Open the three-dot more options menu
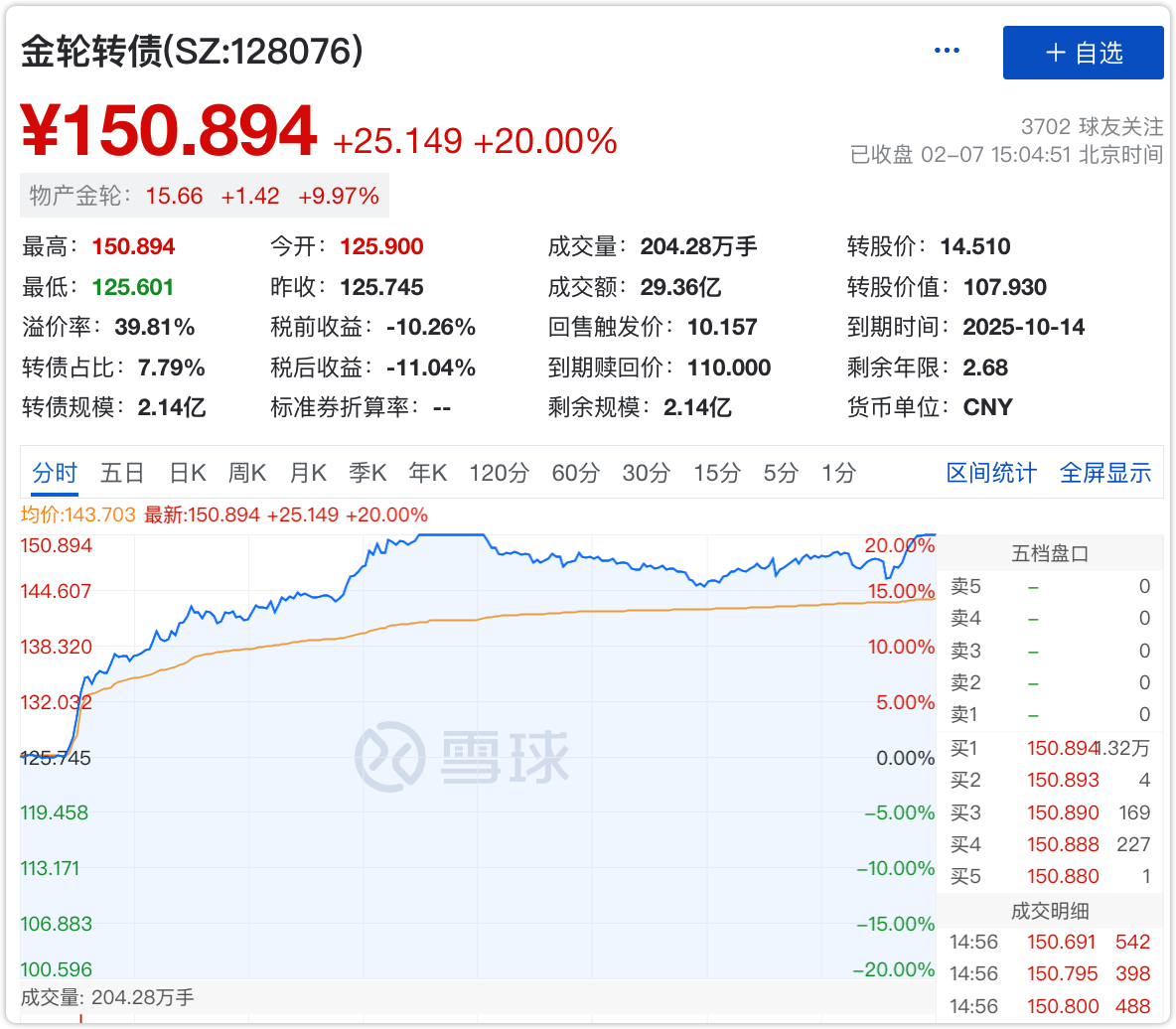Viewport: 1176px width, 1029px height. click(947, 51)
